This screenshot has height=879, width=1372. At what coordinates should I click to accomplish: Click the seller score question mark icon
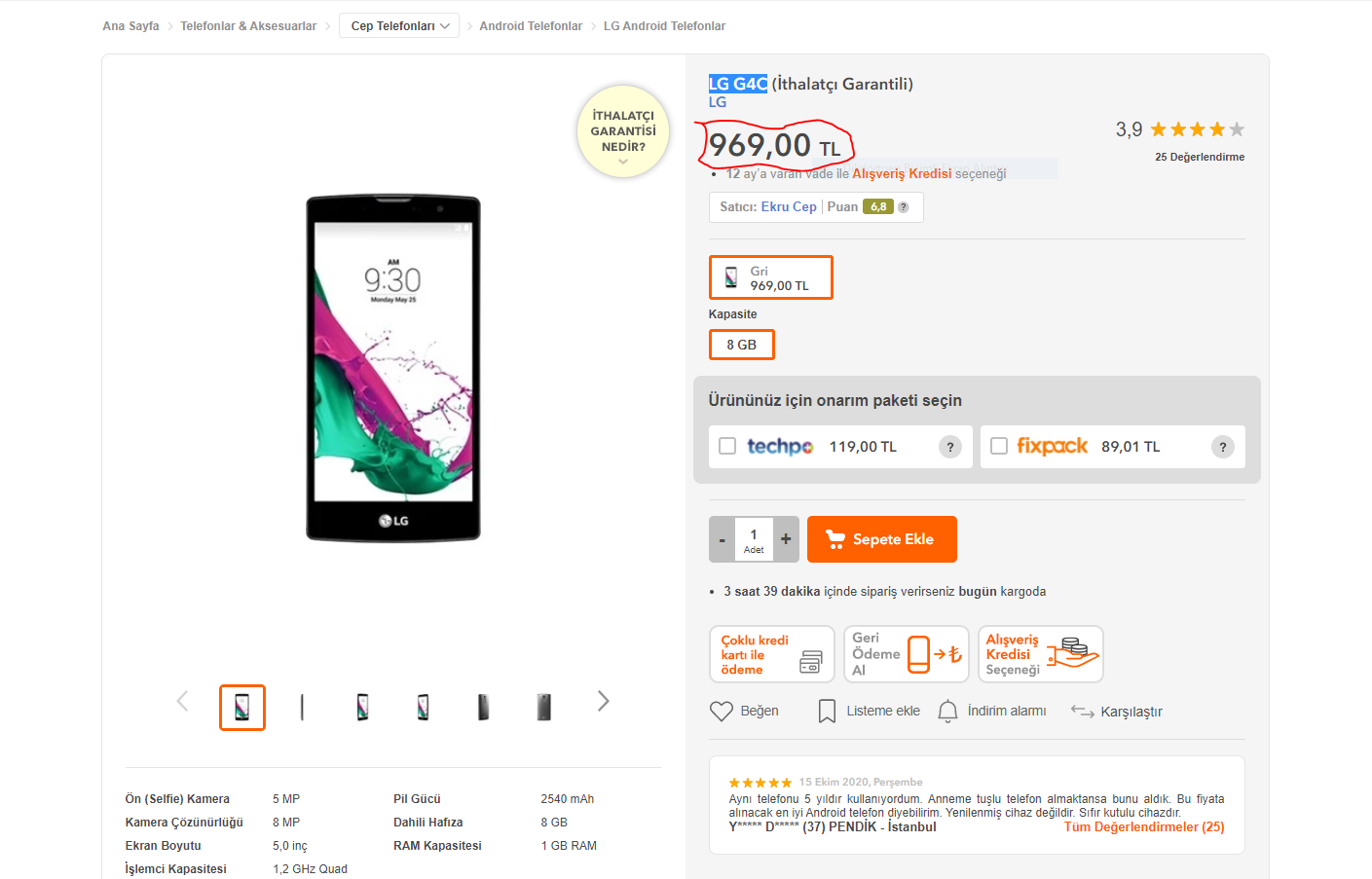pyautogui.click(x=904, y=207)
